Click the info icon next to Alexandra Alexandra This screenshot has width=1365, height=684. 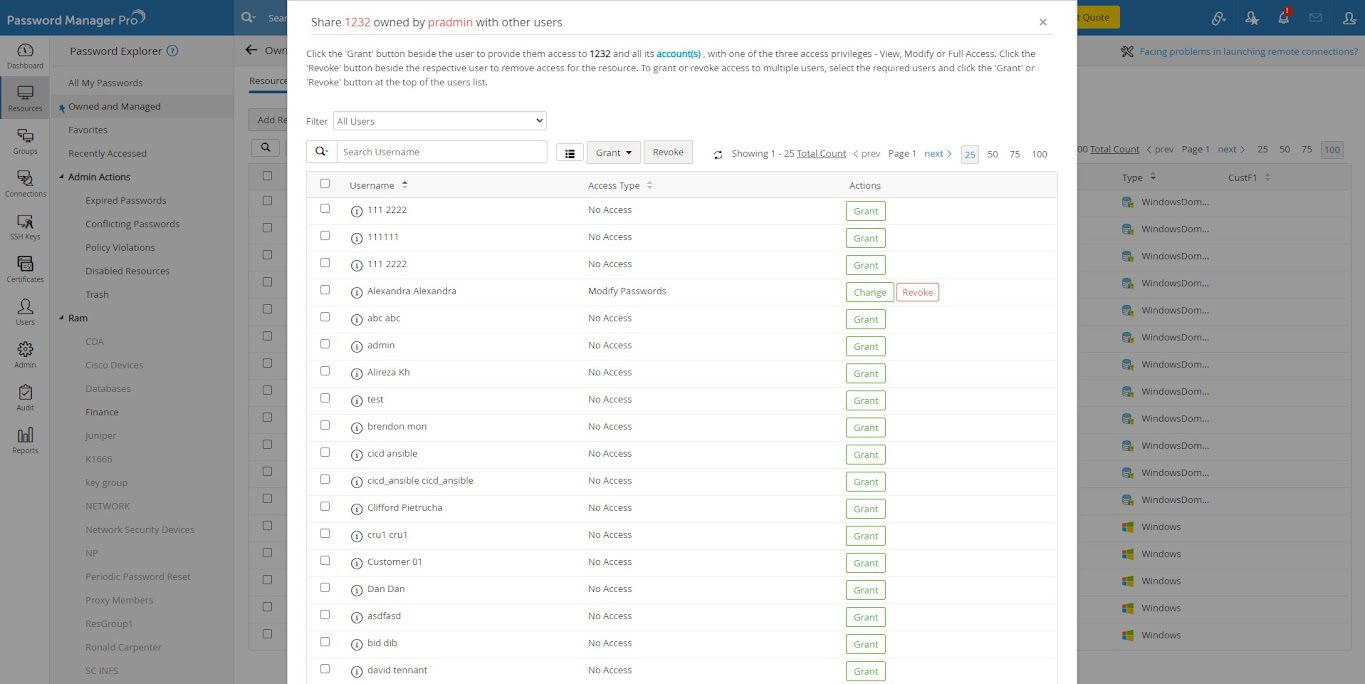coord(357,292)
